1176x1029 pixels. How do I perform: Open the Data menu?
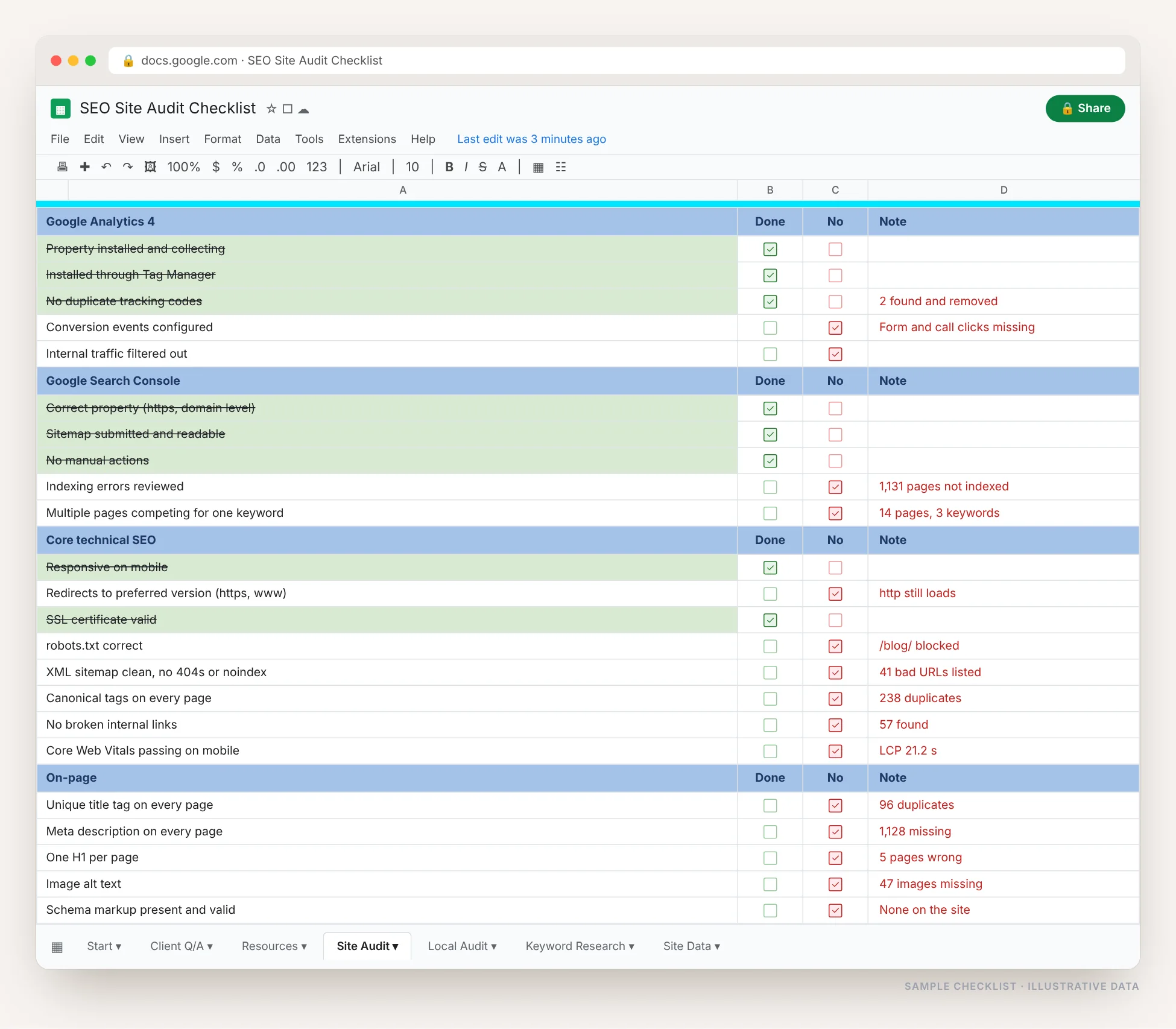tap(268, 139)
